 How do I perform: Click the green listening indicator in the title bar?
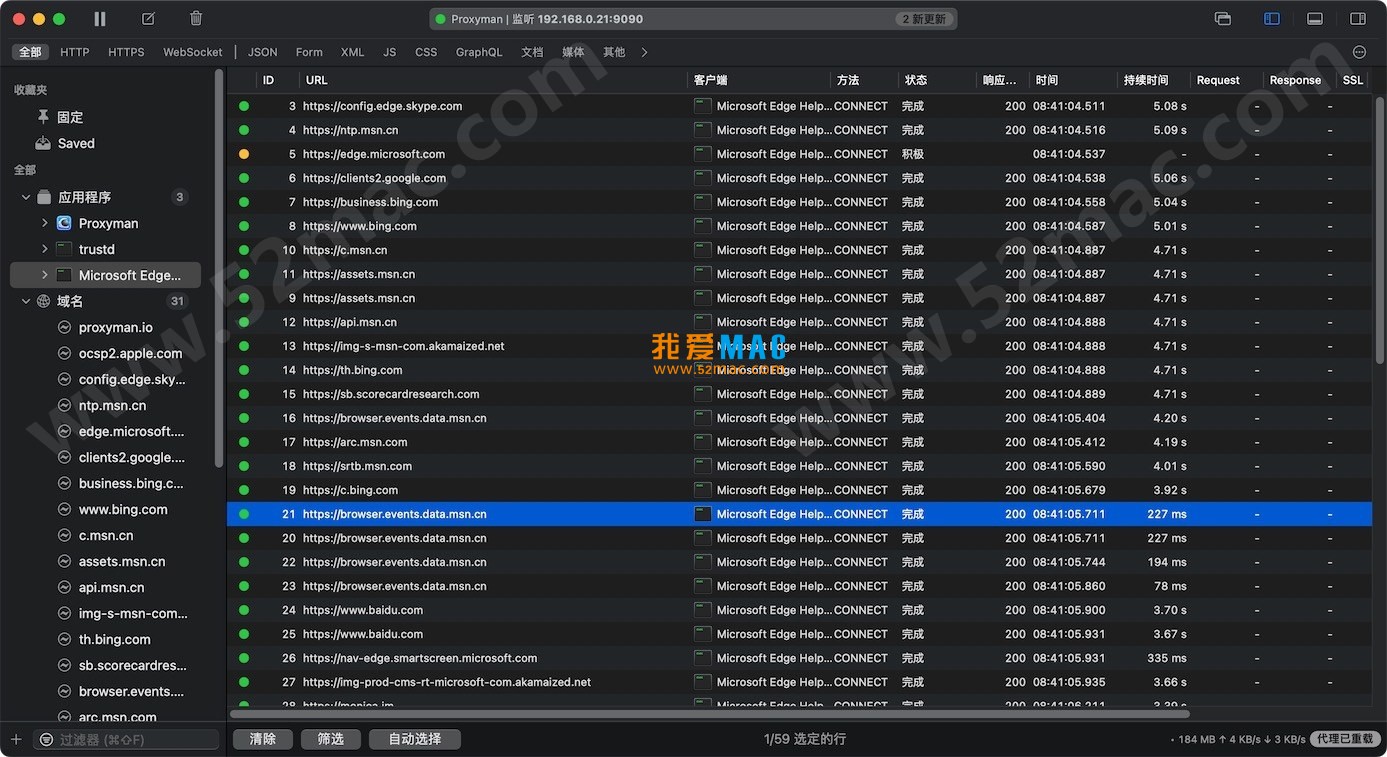441,19
